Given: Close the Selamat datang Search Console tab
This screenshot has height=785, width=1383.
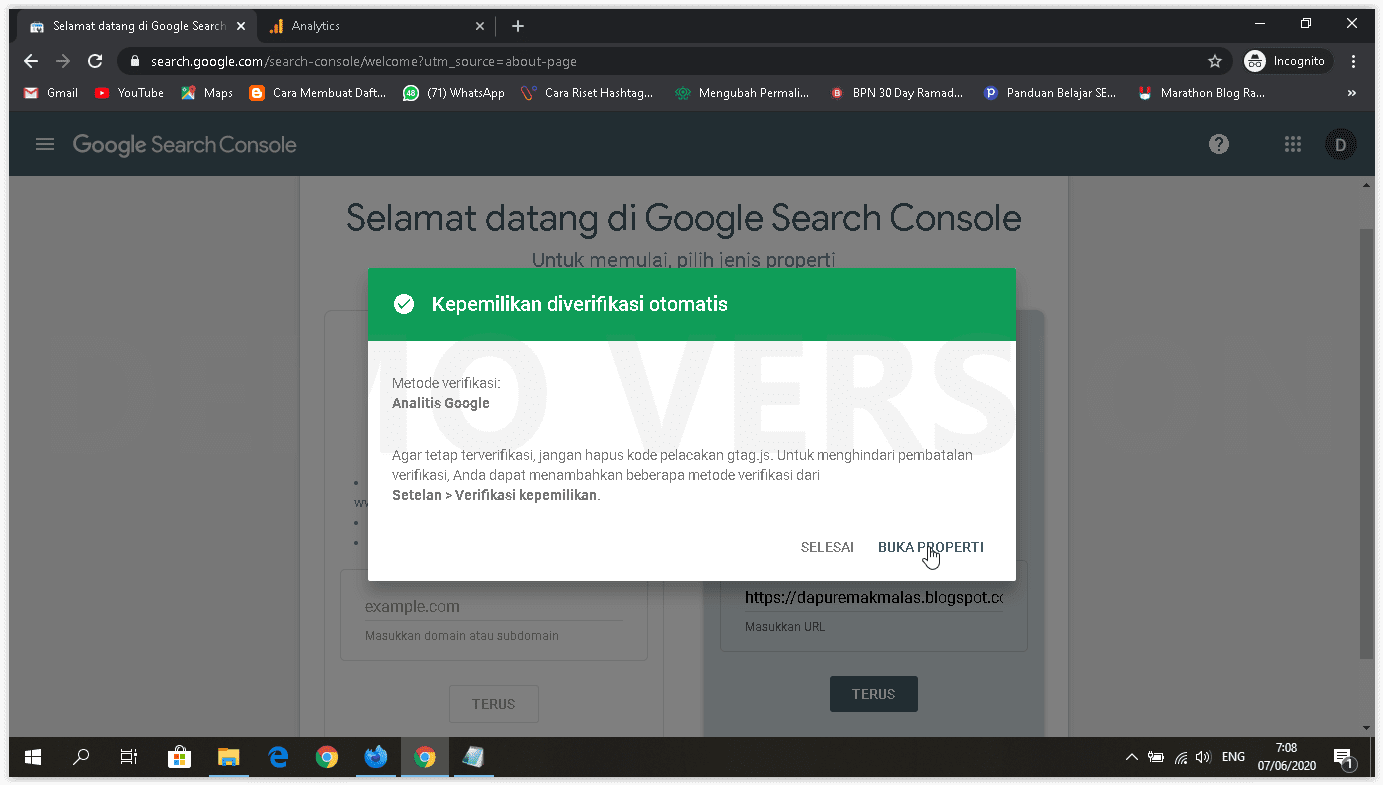Looking at the screenshot, I should [240, 26].
